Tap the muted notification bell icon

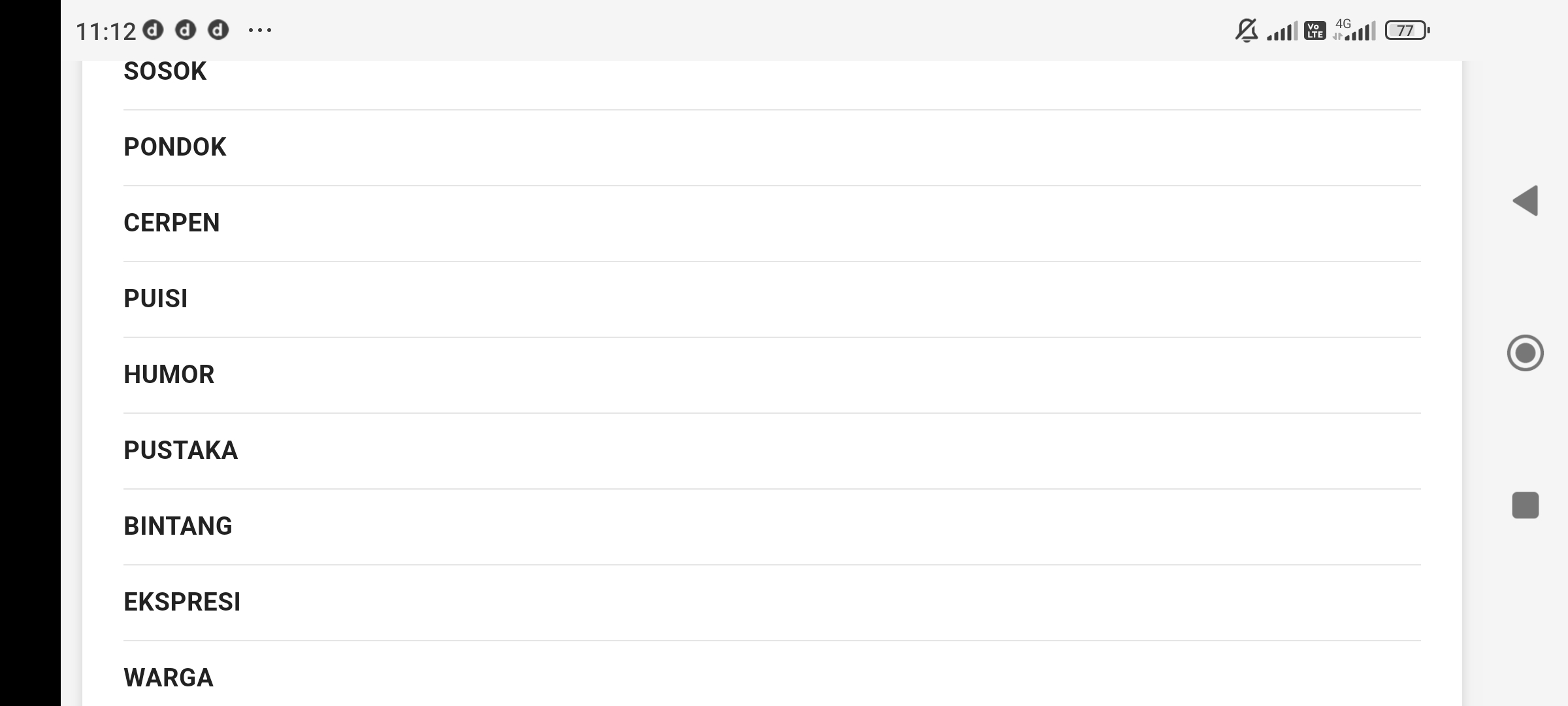coord(1246,31)
